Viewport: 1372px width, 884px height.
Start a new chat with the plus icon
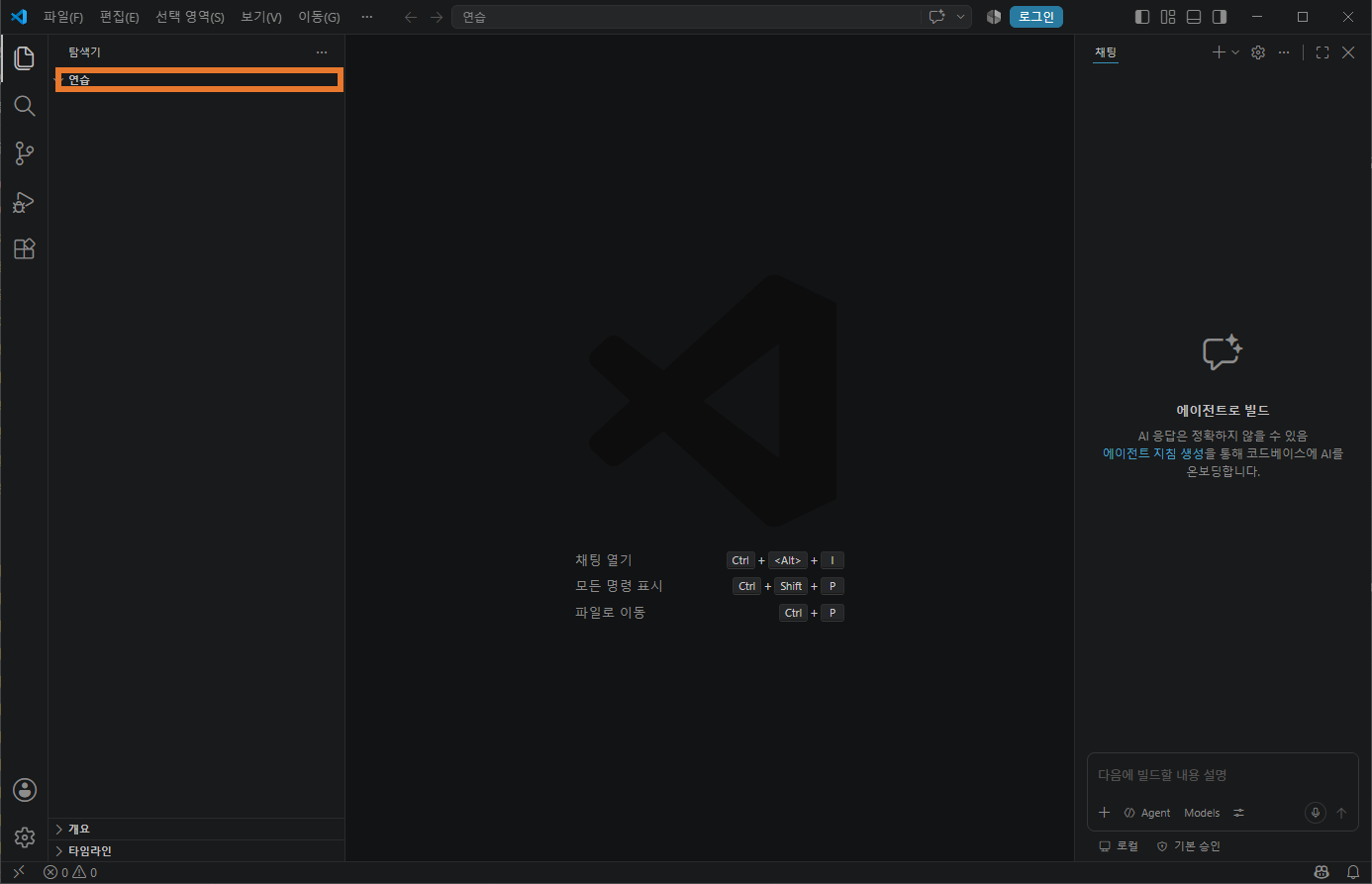1219,52
